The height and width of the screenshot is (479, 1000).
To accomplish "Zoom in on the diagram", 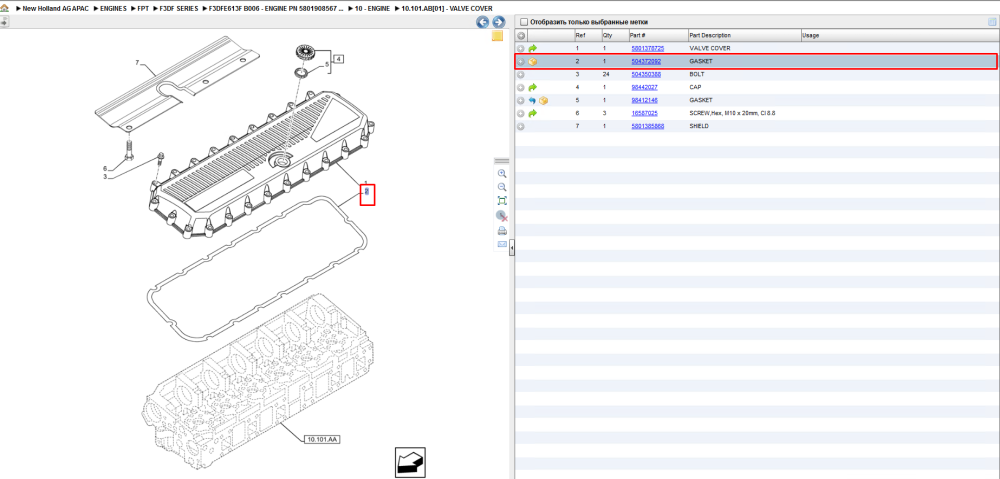I will (x=502, y=173).
